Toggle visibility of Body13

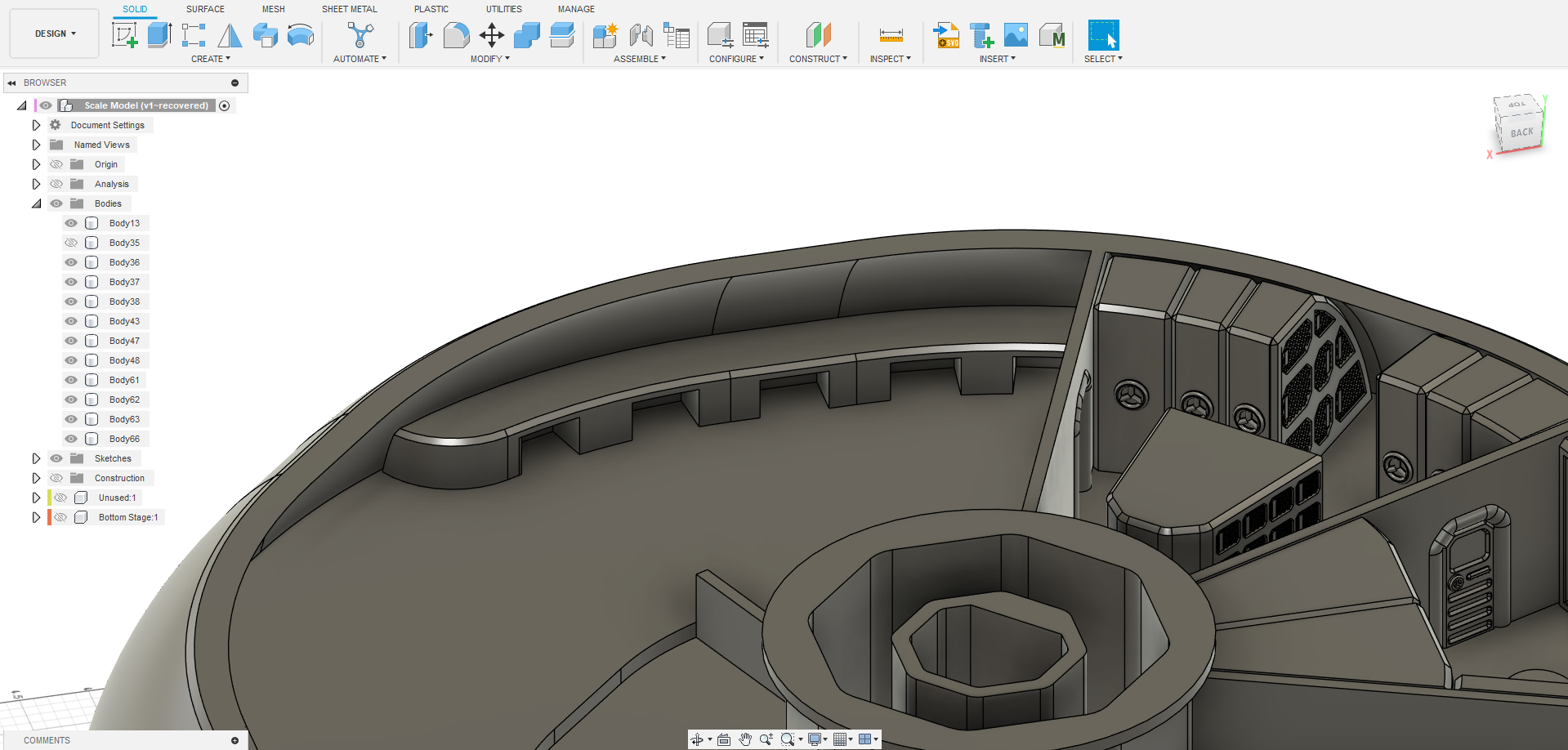click(x=71, y=223)
